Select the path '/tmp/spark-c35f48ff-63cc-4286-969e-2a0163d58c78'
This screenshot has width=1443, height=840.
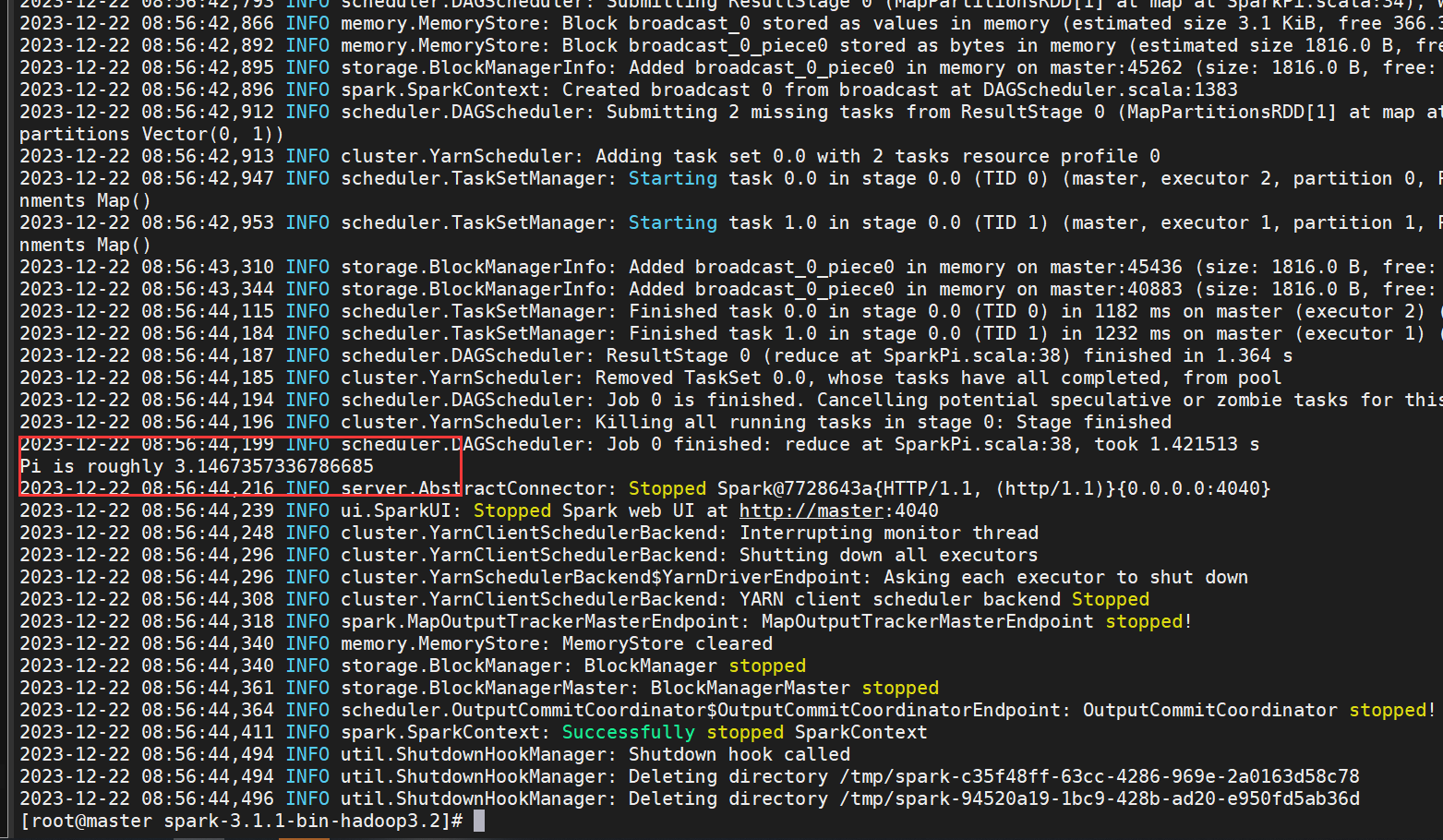click(x=1098, y=776)
